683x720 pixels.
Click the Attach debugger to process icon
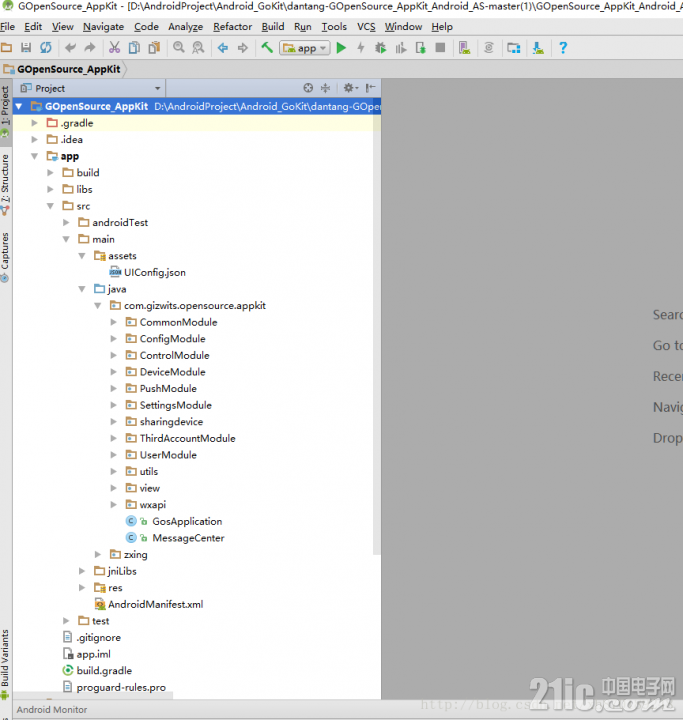click(421, 48)
